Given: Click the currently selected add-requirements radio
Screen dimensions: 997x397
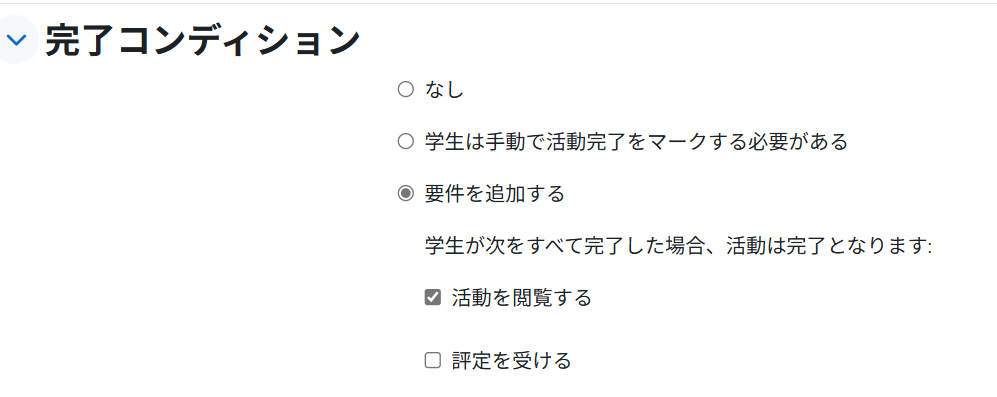Looking at the screenshot, I should (405, 193).
